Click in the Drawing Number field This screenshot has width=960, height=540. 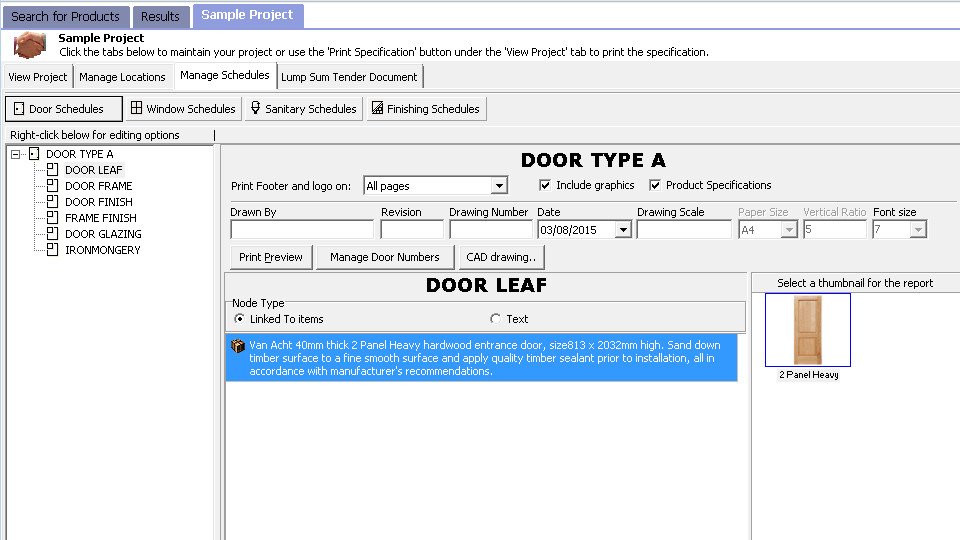490,230
